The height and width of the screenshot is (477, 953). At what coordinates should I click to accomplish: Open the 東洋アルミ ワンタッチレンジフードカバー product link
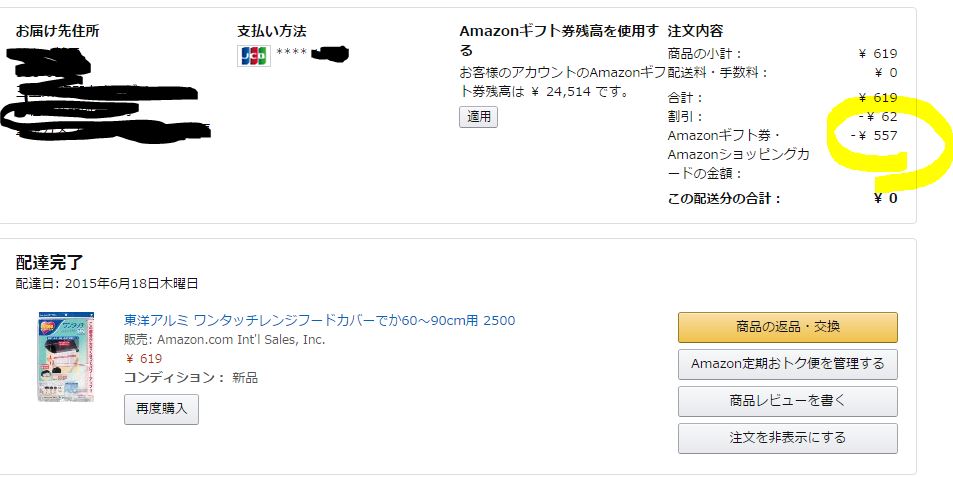(x=320, y=320)
